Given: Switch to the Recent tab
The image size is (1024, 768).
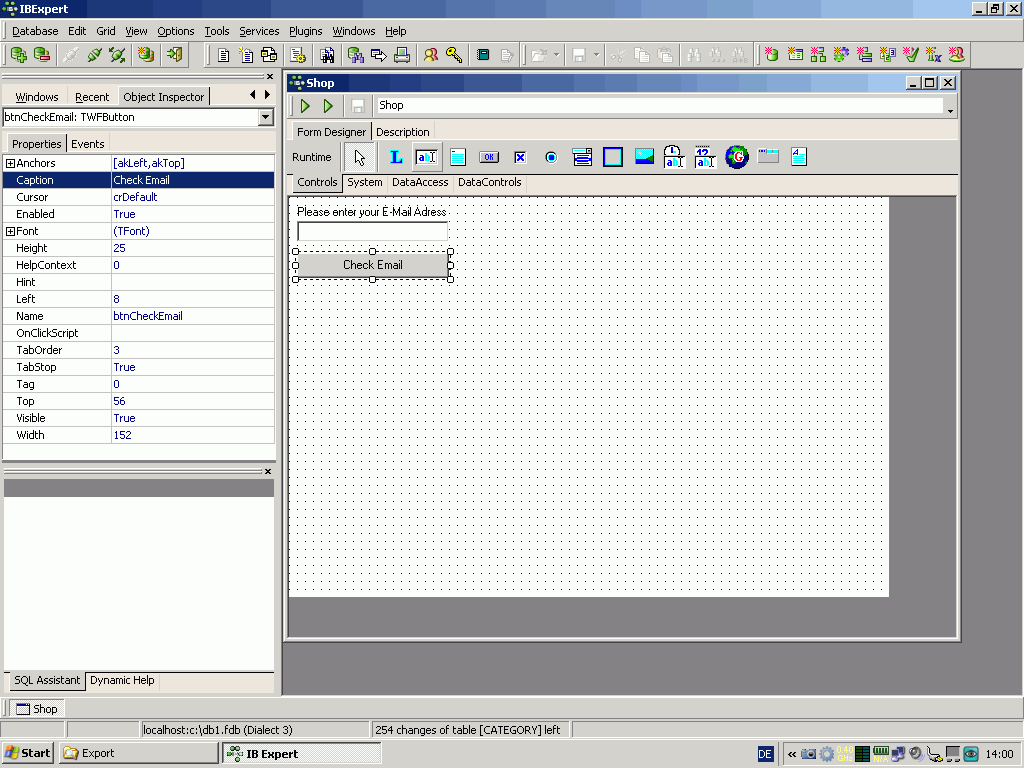Looking at the screenshot, I should click(x=92, y=97).
